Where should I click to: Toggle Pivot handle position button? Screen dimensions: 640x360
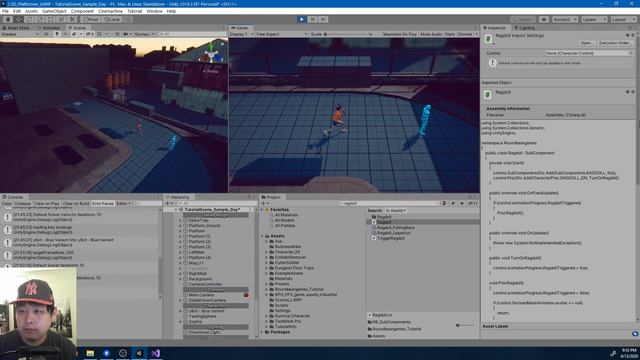[91, 19]
